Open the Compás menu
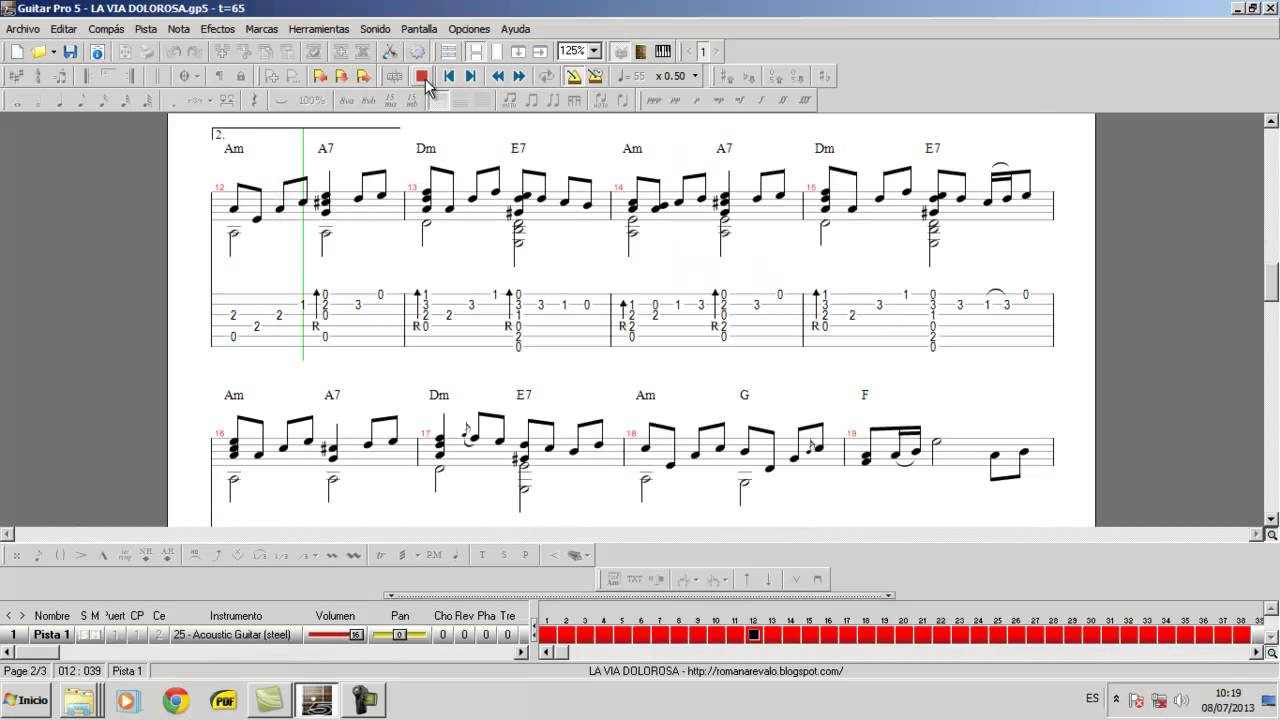Image resolution: width=1280 pixels, height=720 pixels. pos(106,29)
